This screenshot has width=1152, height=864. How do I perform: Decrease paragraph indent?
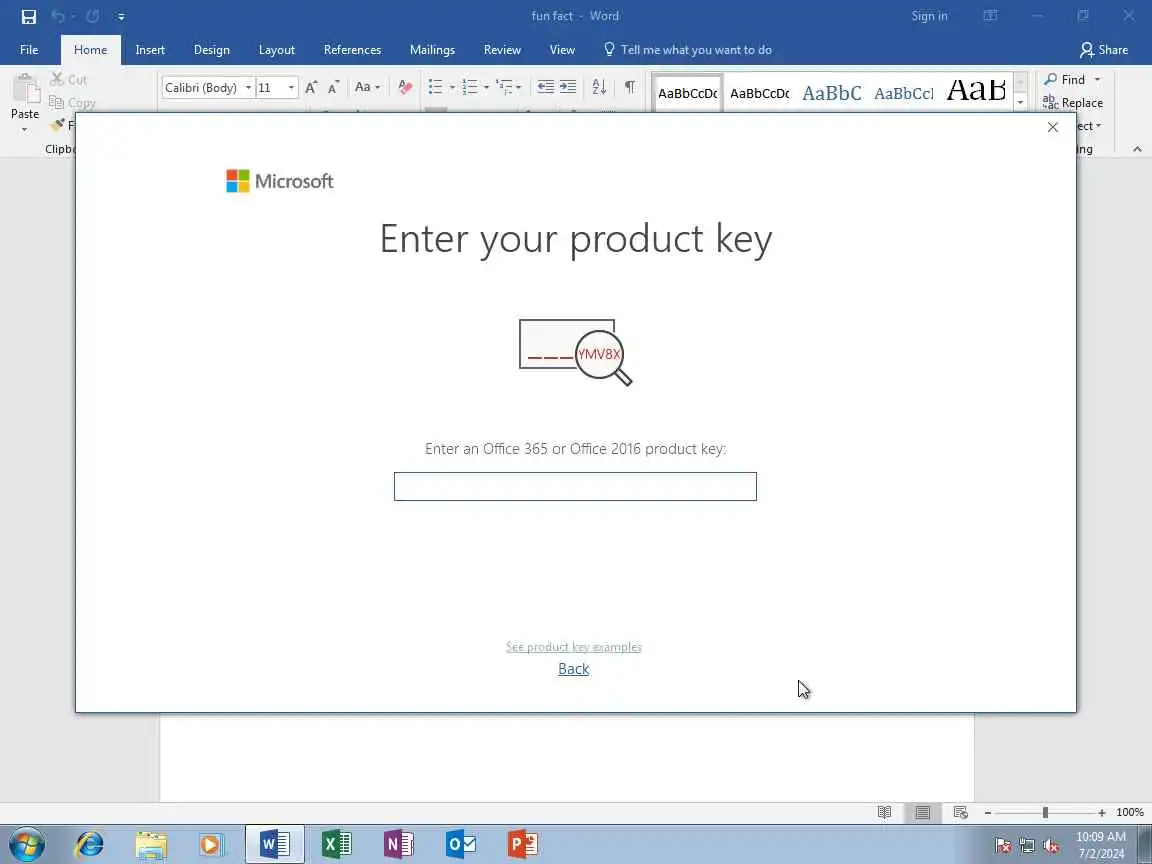(546, 87)
